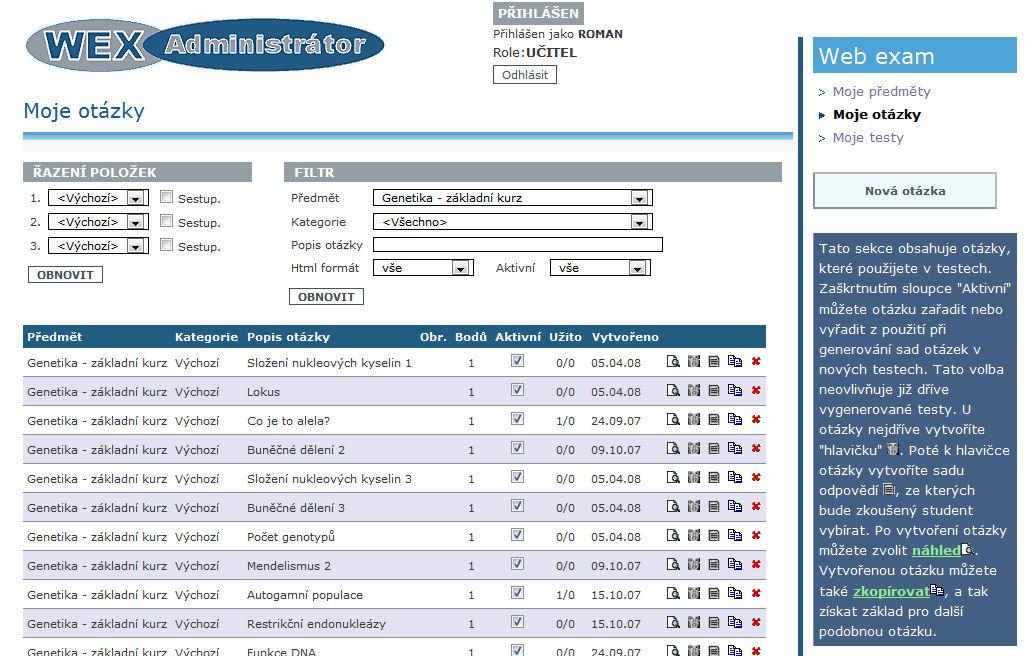
Task: Select Moje otázky in the sidebar menu
Action: click(877, 114)
